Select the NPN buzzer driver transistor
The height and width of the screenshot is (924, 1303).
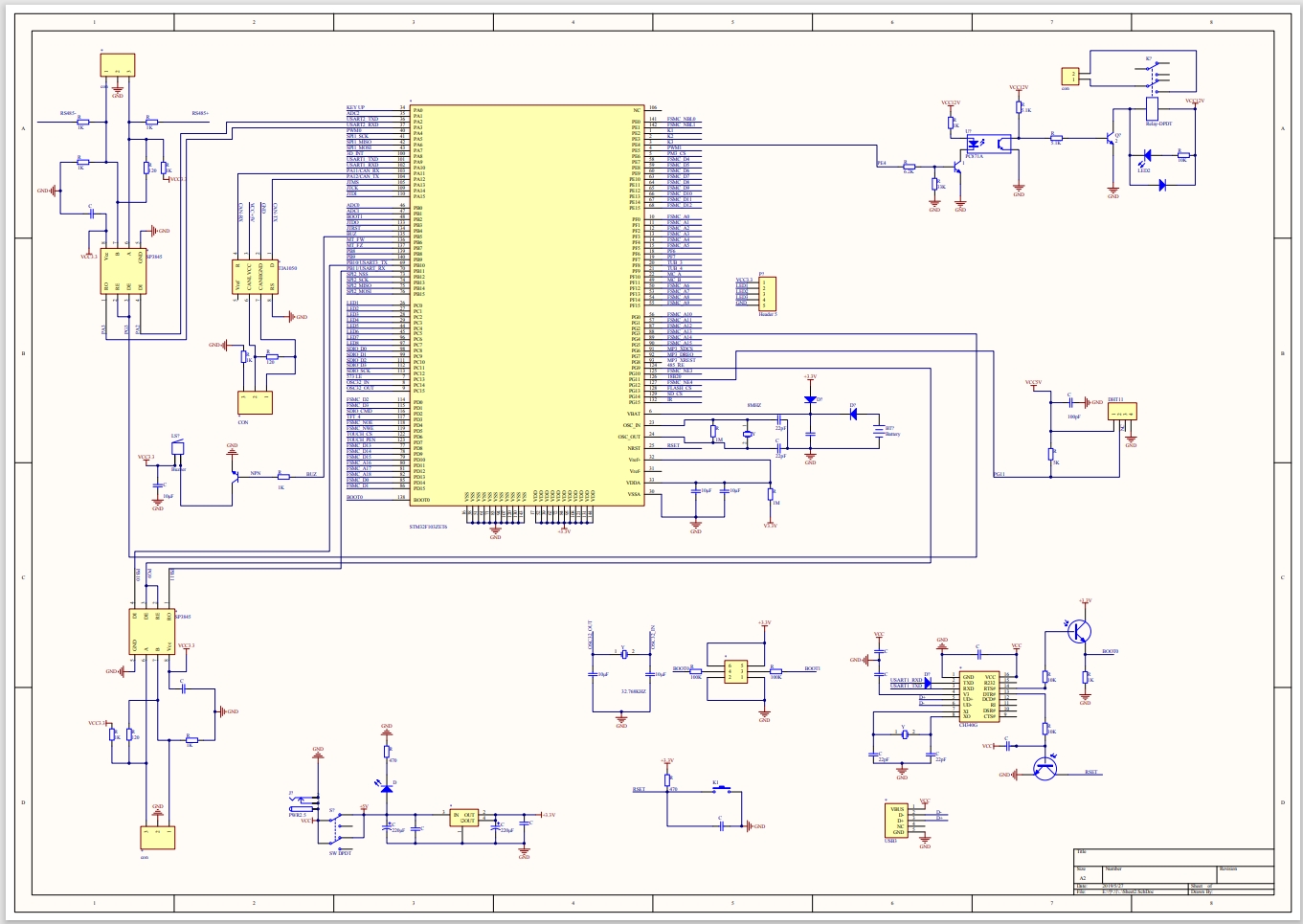235,472
